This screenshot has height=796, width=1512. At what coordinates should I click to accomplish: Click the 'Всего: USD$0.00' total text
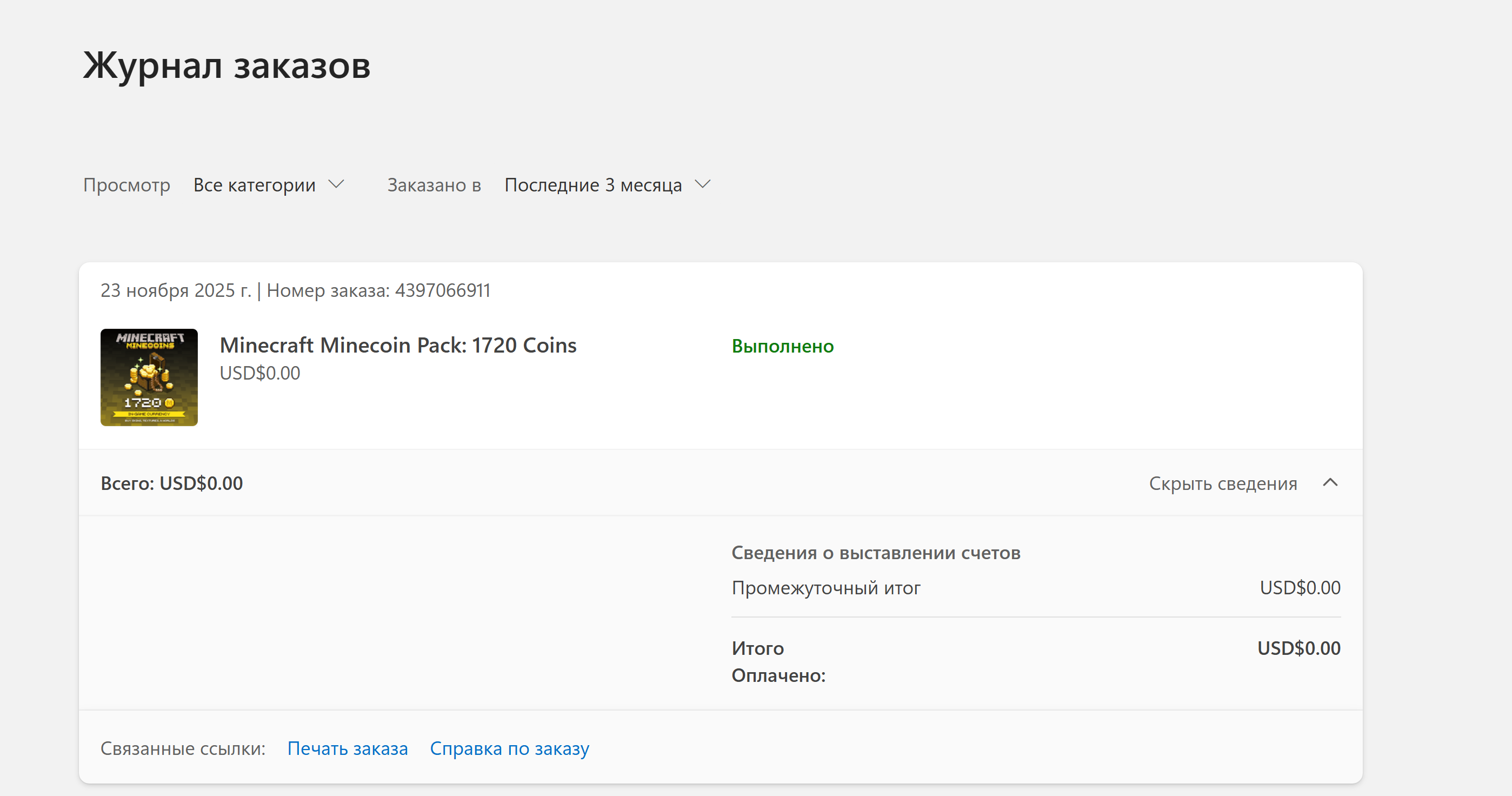click(x=171, y=483)
